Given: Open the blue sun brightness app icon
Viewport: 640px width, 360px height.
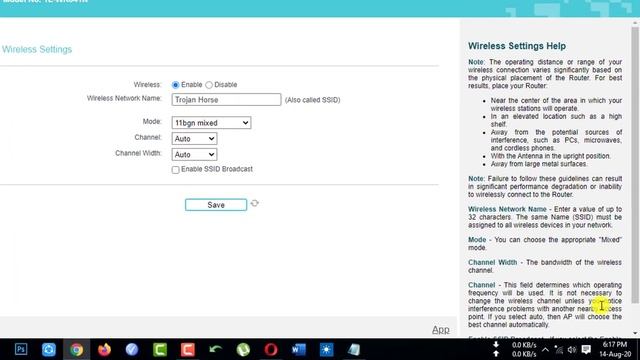Looking at the screenshot, I should coord(326,349).
